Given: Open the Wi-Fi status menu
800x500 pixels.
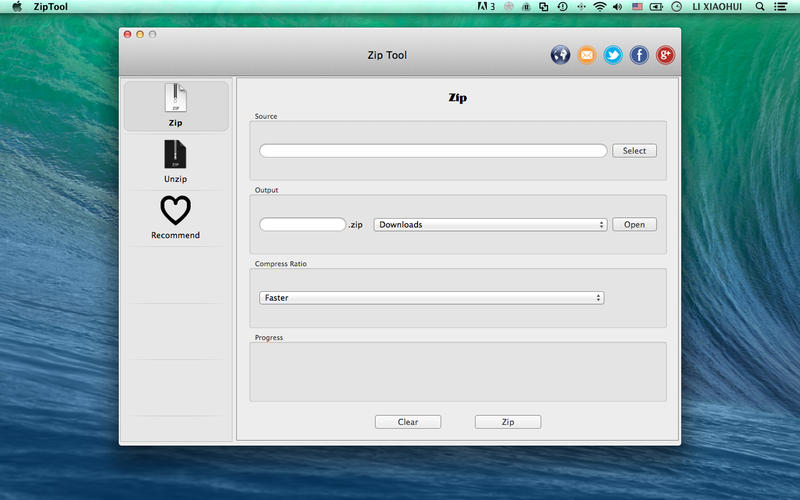Looking at the screenshot, I should 600,6.
